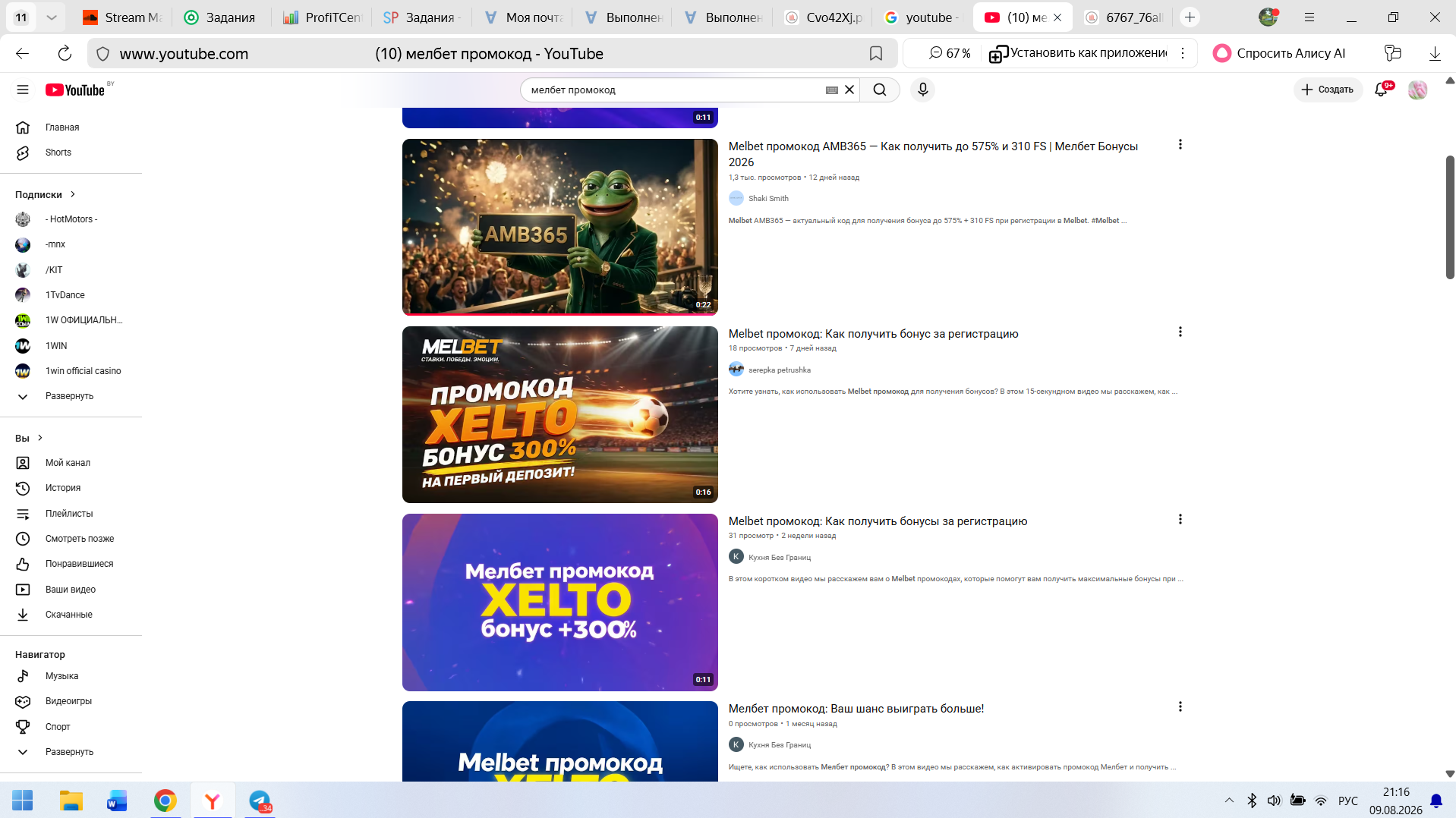
Task: Switch to ProfiTCent browser tab
Action: click(x=322, y=17)
